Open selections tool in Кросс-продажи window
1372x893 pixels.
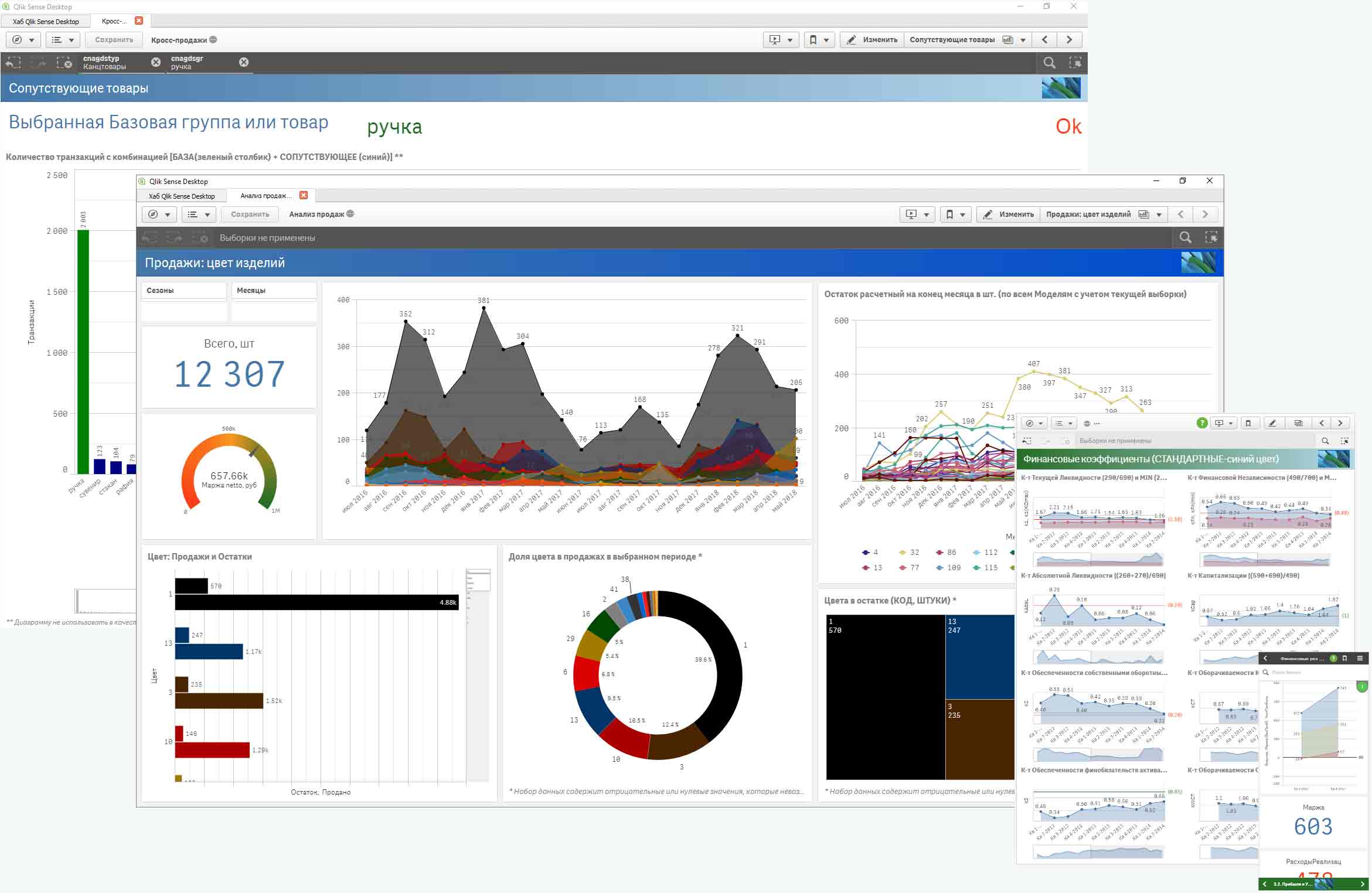[1075, 63]
